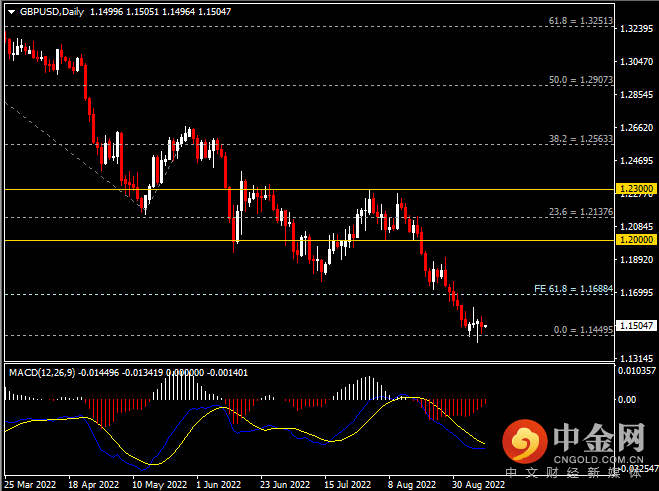Select the 50.0 = 1.29073 Fibonacci label
The height and width of the screenshot is (491, 659).
pos(580,79)
